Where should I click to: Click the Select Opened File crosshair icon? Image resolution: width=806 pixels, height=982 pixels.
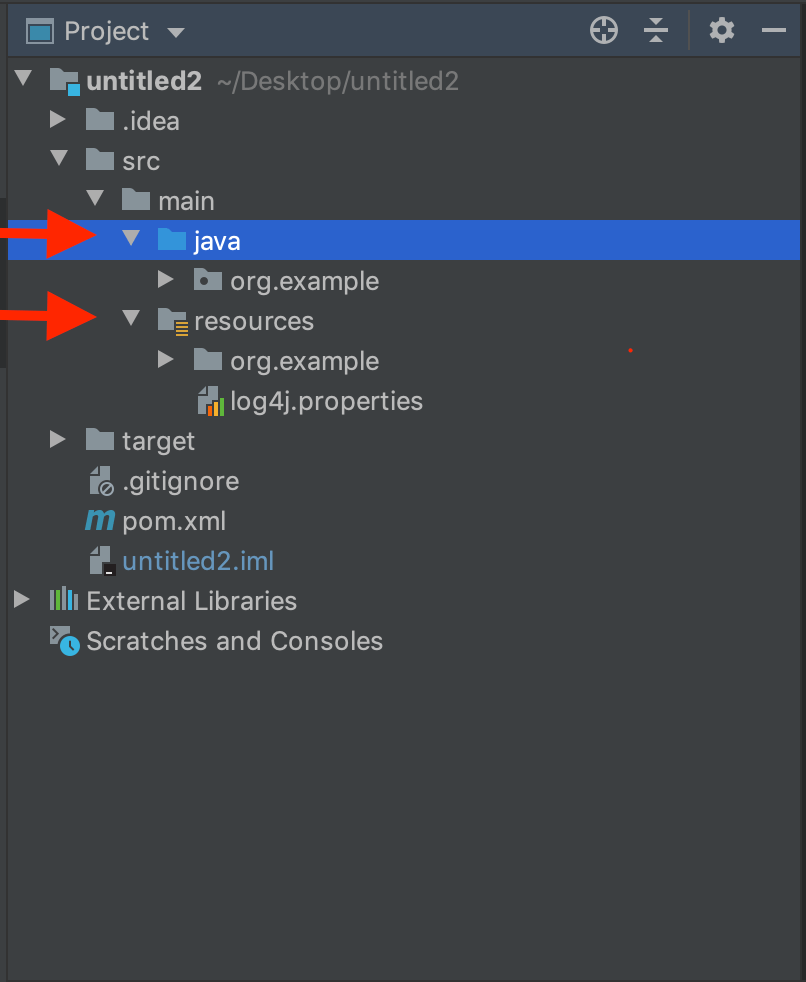click(603, 30)
